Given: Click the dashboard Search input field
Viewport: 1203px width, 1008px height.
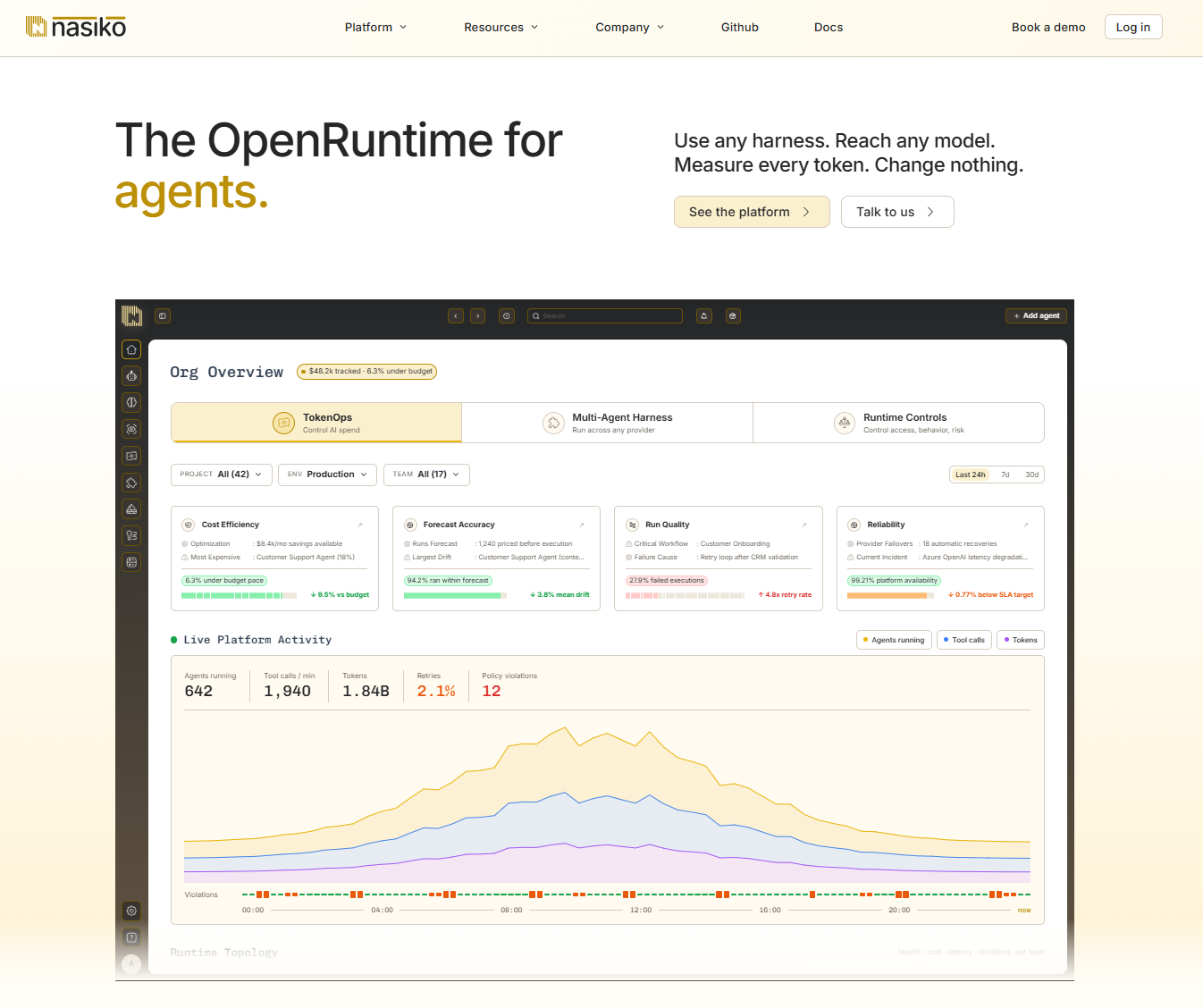Looking at the screenshot, I should 605,315.
